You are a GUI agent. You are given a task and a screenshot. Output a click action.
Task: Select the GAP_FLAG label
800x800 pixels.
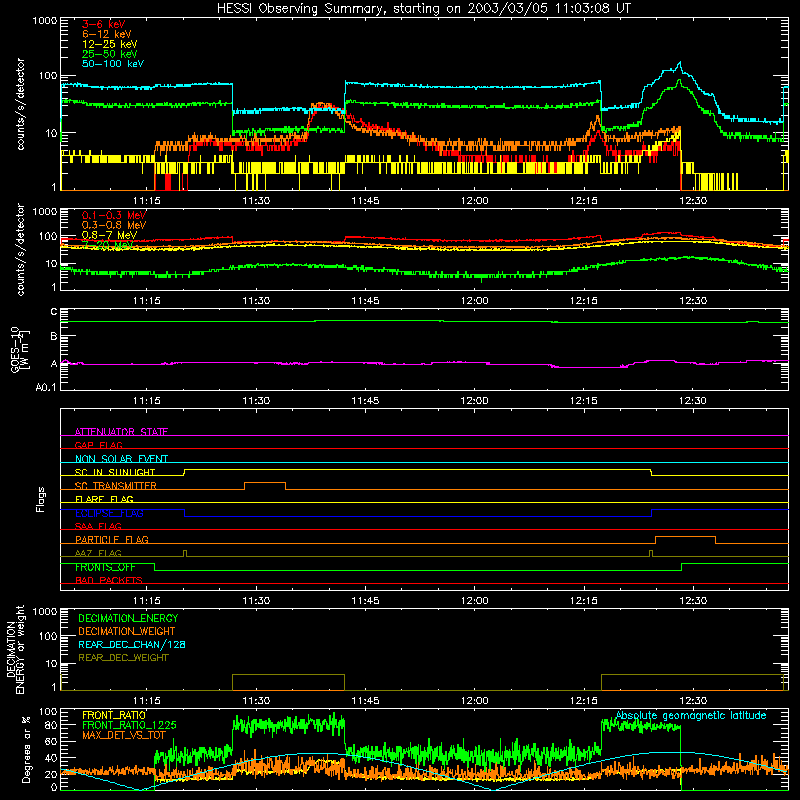pos(98,445)
